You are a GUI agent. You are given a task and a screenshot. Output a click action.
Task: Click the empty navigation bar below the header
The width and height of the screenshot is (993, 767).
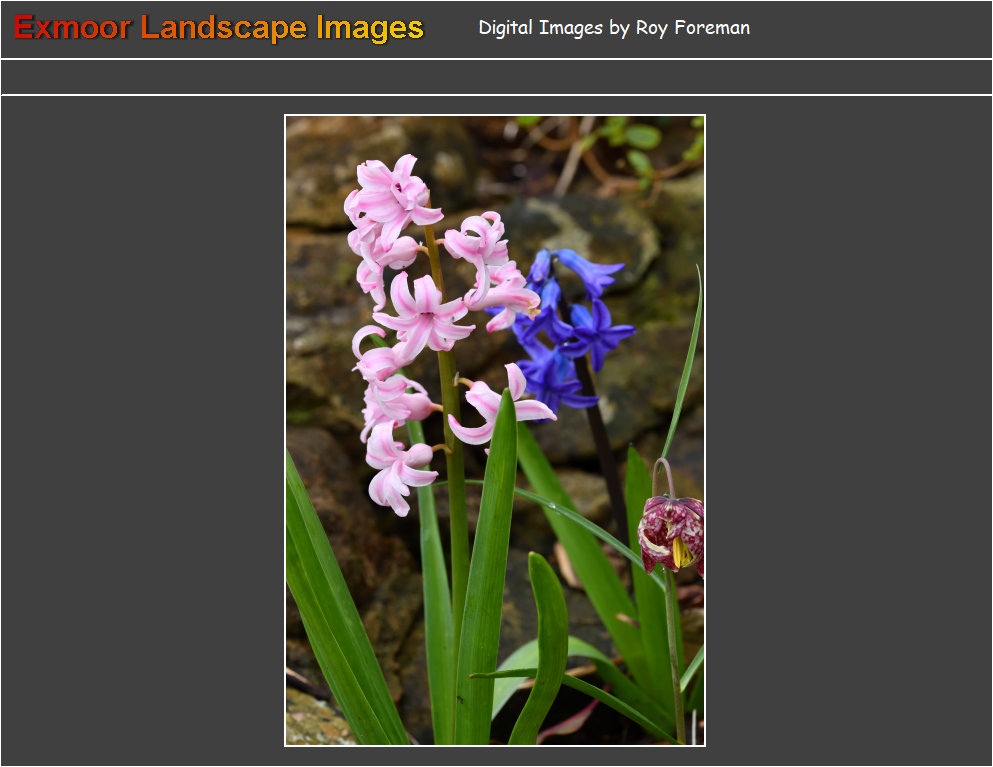(x=496, y=77)
